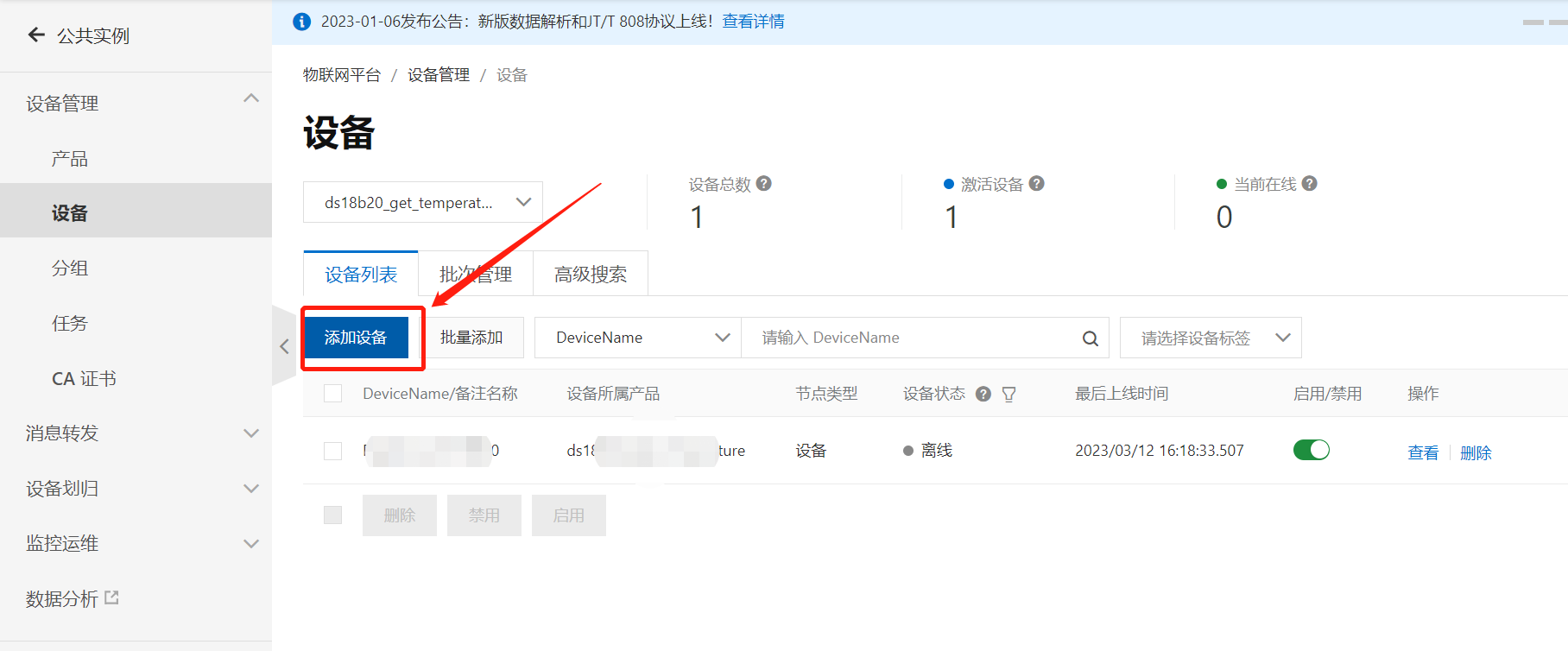The image size is (1568, 651).
Task: Click 查看 link in the device row
Action: pyautogui.click(x=1423, y=452)
